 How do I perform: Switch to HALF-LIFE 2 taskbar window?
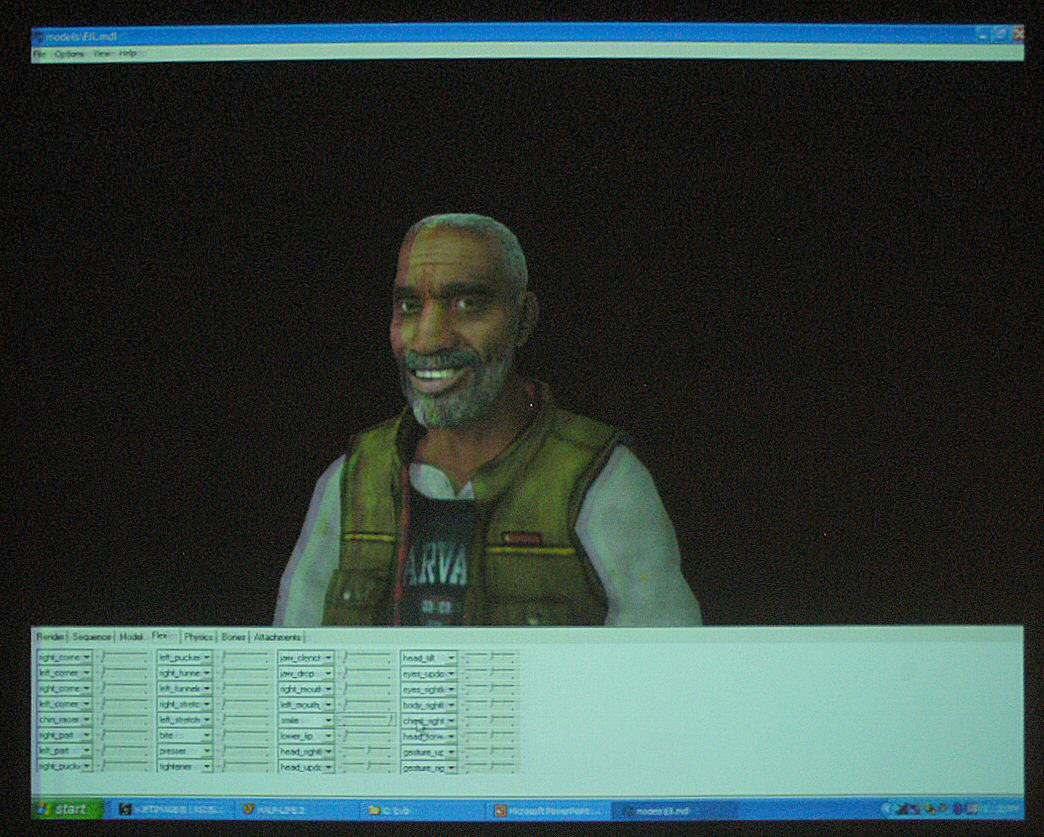tap(295, 810)
